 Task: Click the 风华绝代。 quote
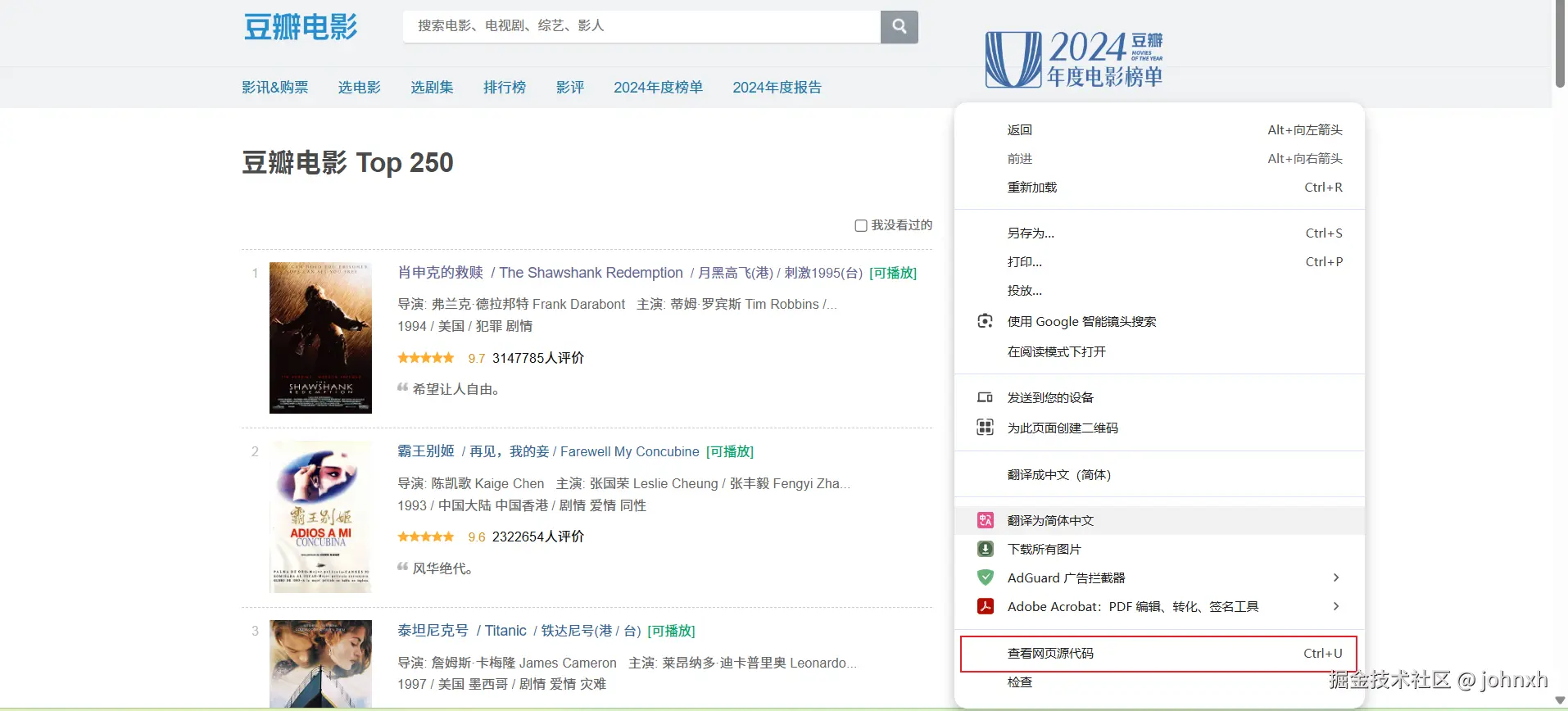442,568
